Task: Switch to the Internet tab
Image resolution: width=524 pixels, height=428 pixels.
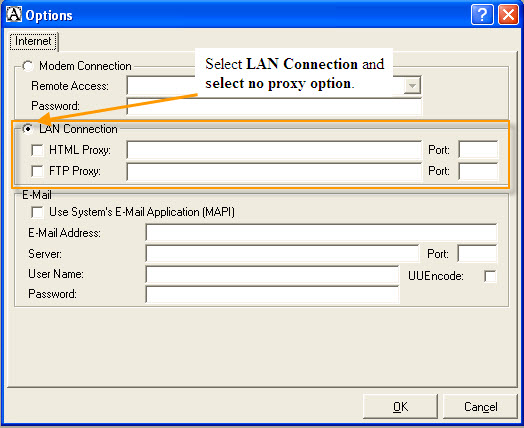Action: (33, 41)
